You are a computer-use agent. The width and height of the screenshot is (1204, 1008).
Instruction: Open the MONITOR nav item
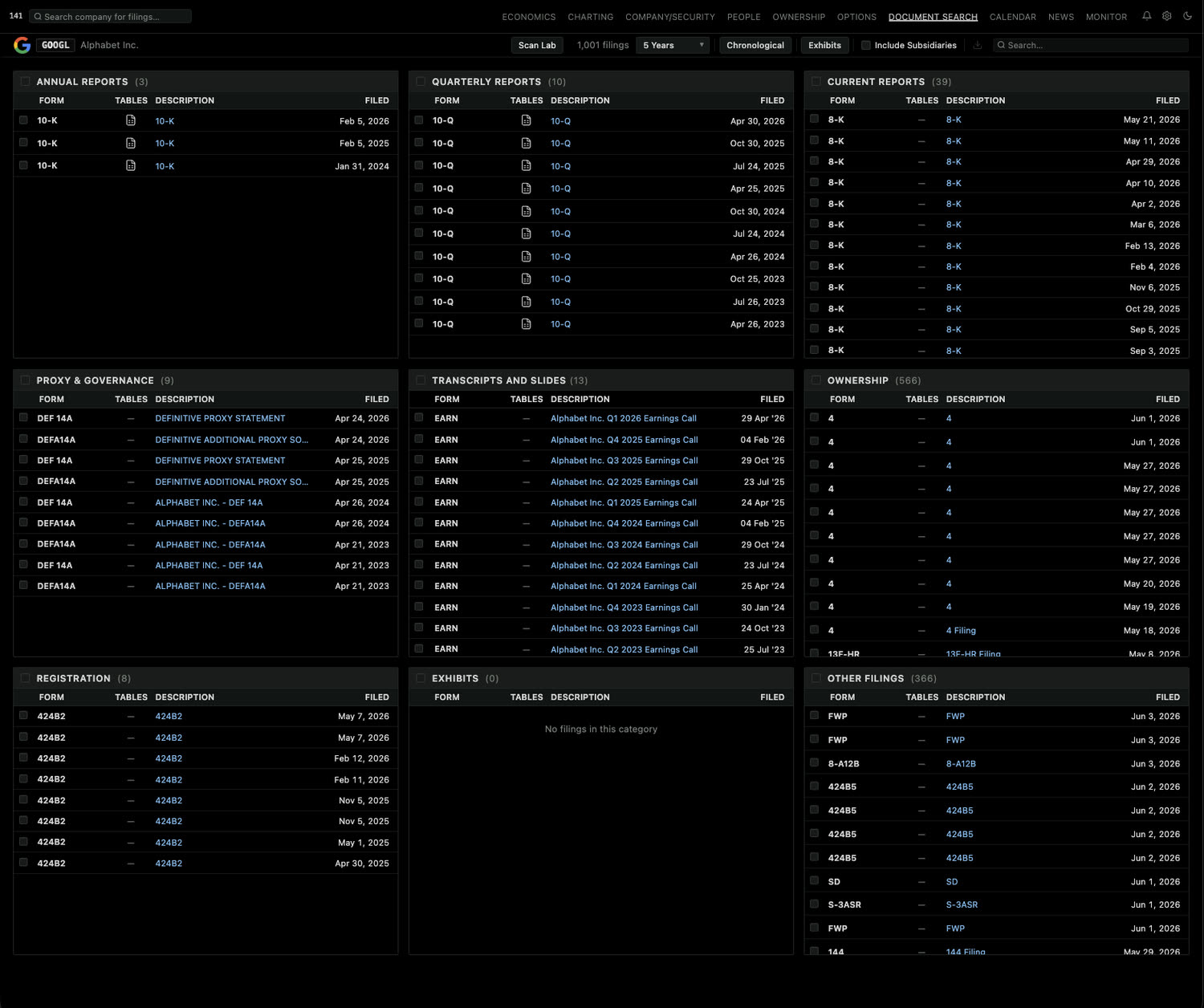point(1107,17)
